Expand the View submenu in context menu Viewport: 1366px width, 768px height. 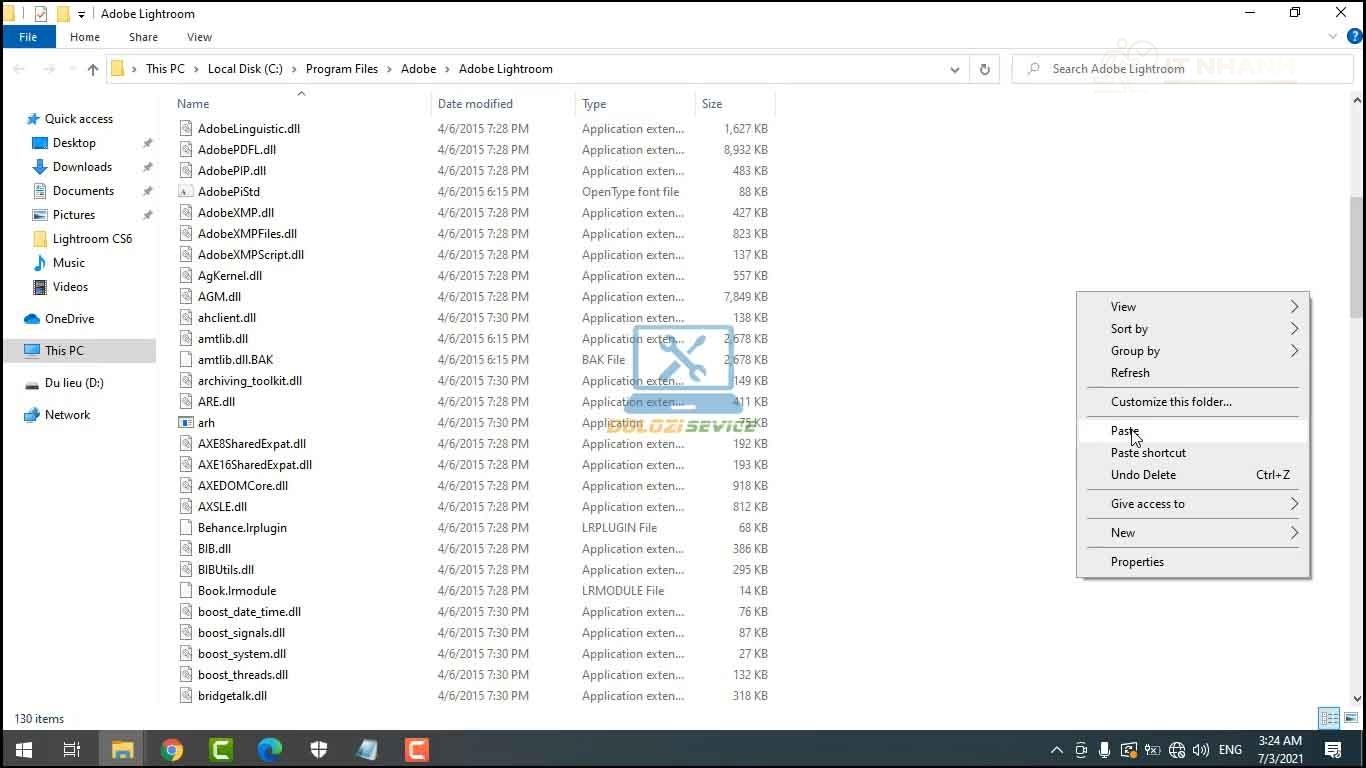pyautogui.click(x=1192, y=307)
